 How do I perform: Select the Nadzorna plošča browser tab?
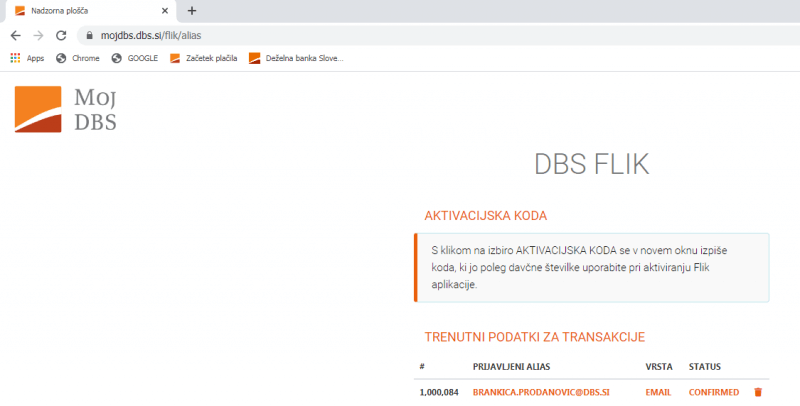(91, 11)
